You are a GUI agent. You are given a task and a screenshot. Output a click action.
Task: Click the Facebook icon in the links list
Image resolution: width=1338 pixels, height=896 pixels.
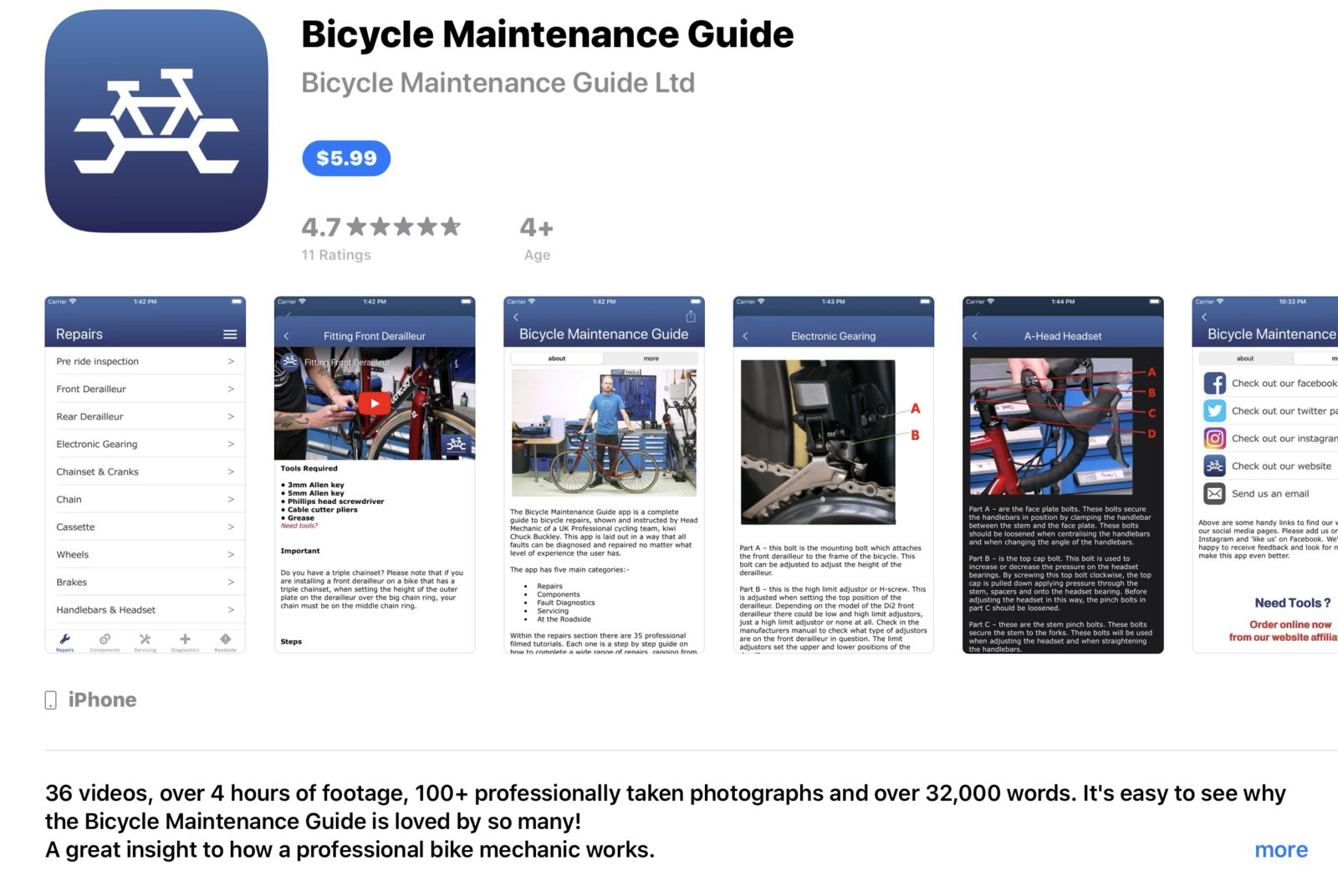tap(1214, 383)
